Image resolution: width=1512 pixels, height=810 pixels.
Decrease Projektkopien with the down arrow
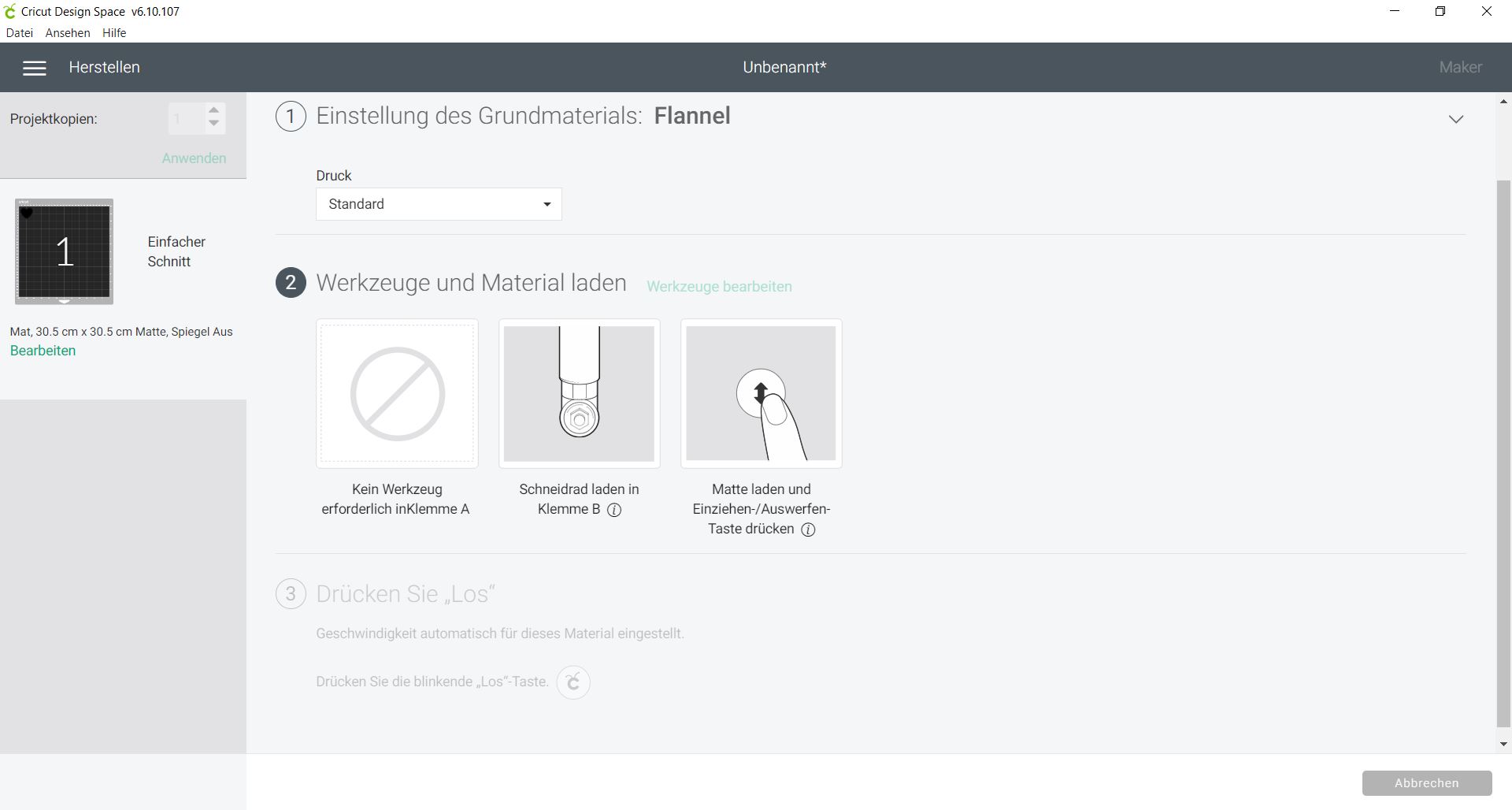click(213, 124)
